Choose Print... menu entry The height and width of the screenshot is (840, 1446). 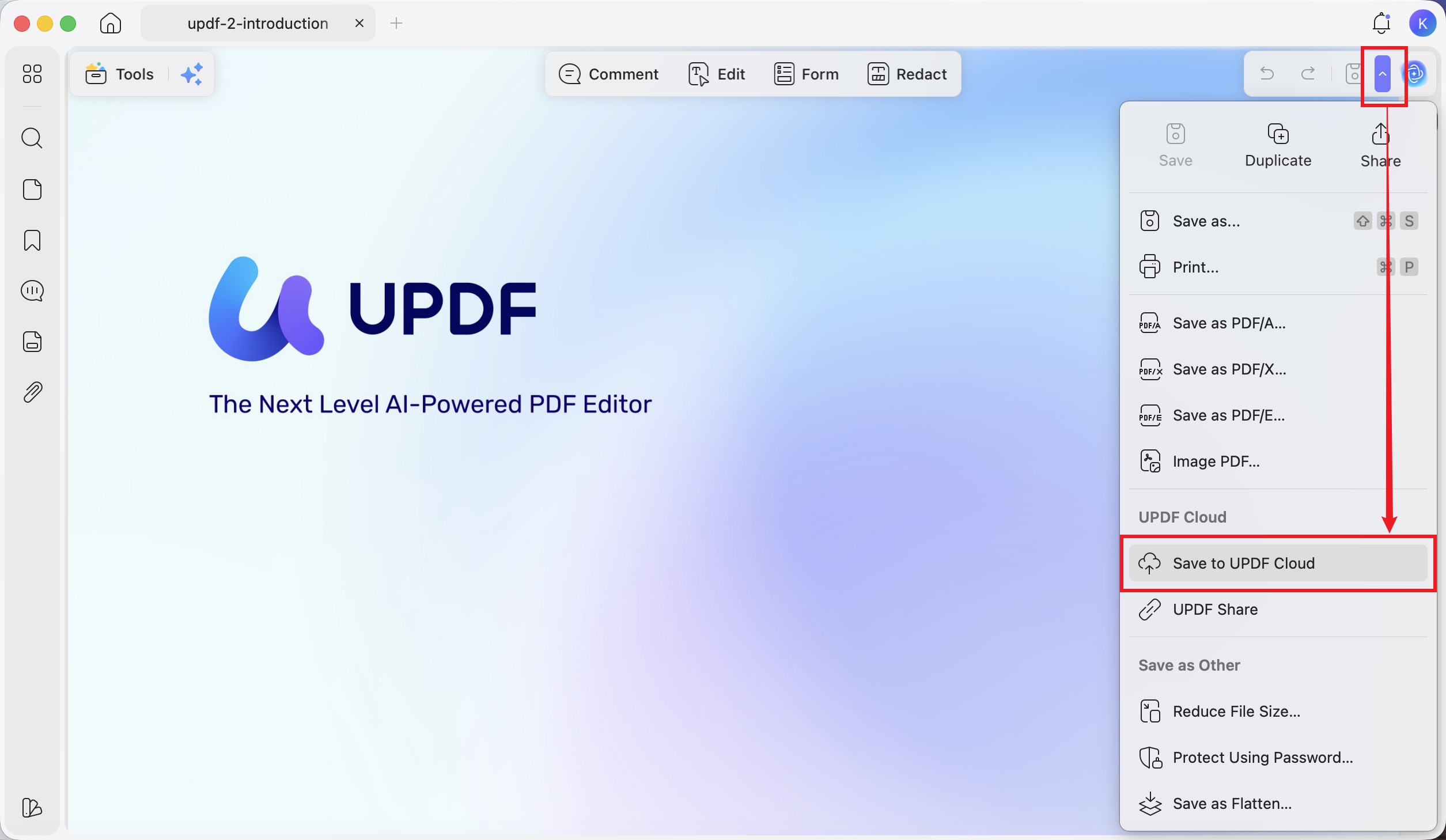[1278, 267]
